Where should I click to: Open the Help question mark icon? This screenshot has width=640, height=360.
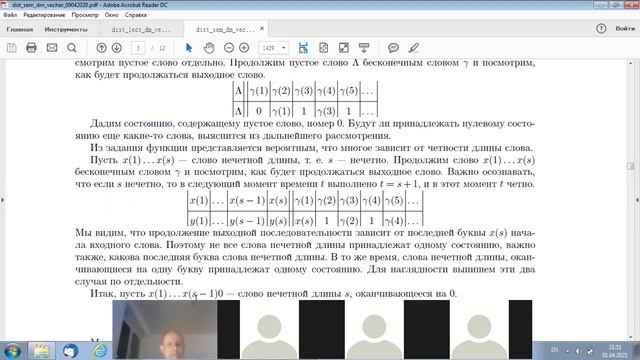pyautogui.click(x=601, y=29)
